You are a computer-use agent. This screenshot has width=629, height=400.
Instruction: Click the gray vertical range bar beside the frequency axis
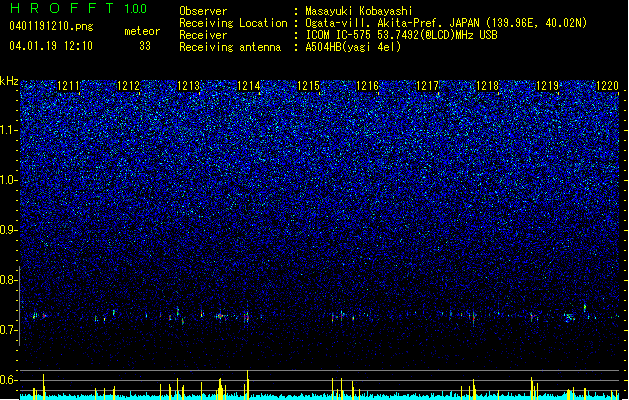(19, 305)
